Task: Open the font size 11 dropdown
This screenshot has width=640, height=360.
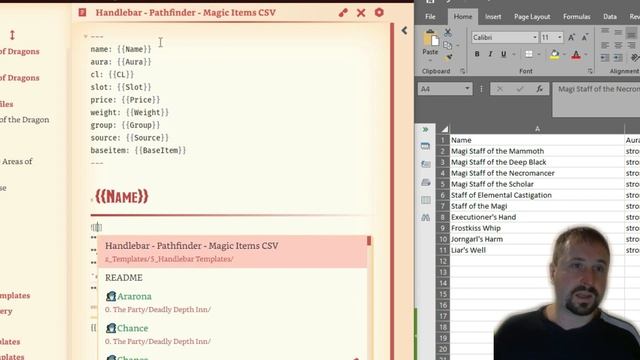Action: coord(560,38)
